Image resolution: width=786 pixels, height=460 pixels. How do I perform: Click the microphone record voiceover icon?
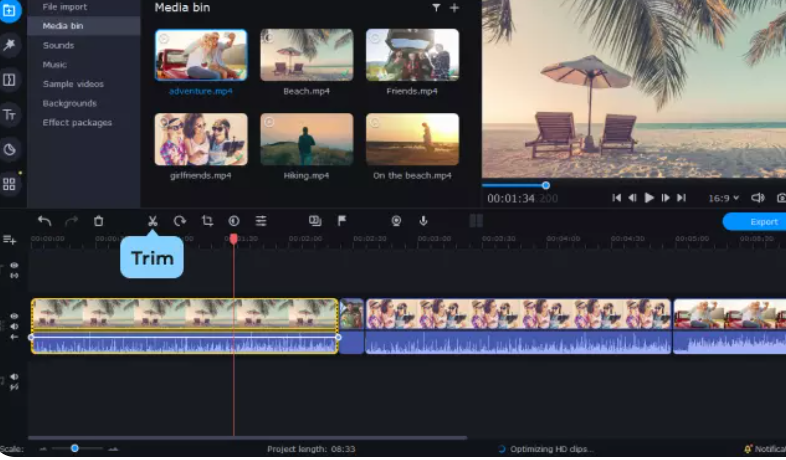pyautogui.click(x=423, y=221)
